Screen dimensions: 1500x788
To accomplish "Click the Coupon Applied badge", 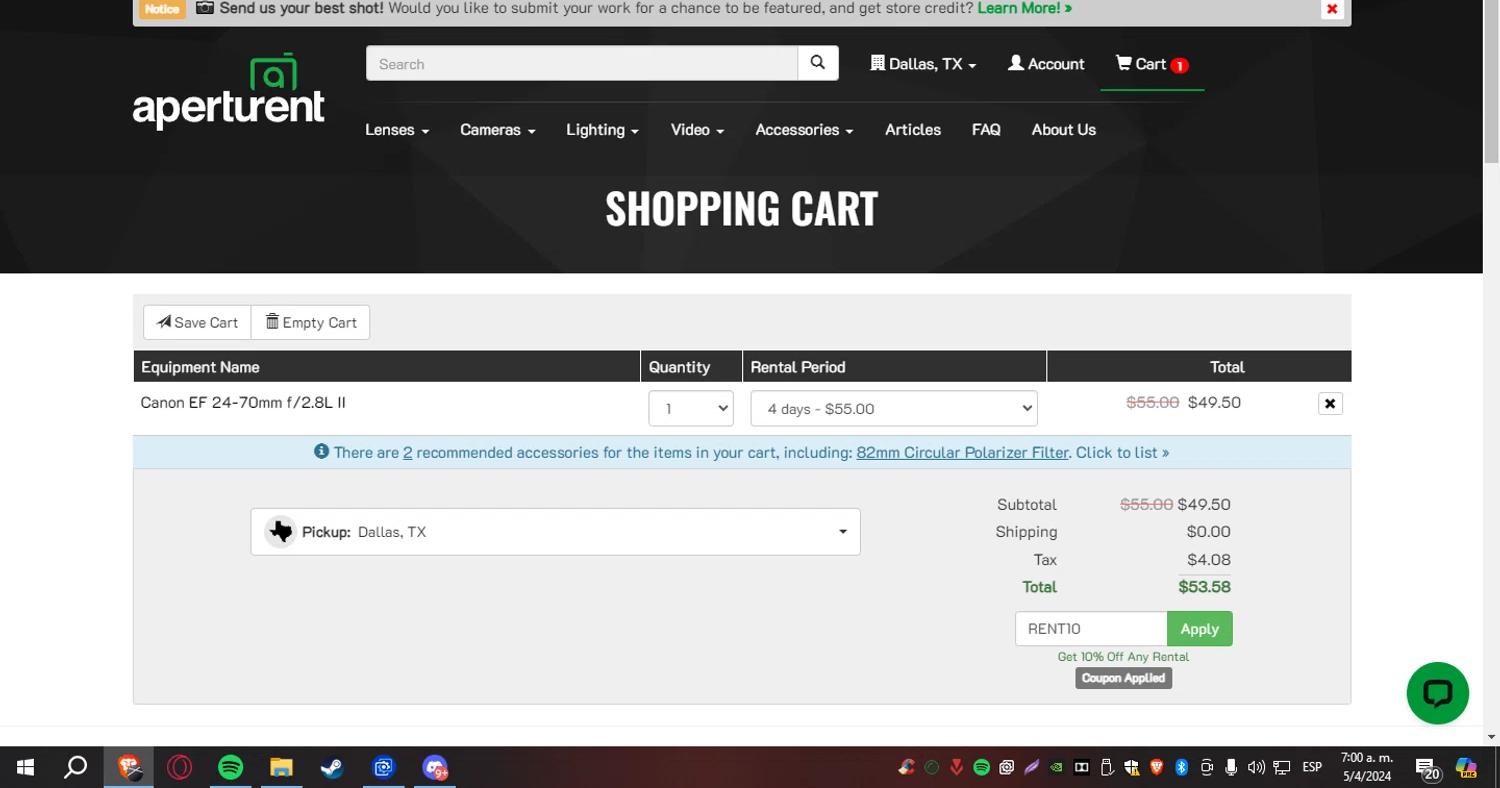I will click(x=1123, y=678).
